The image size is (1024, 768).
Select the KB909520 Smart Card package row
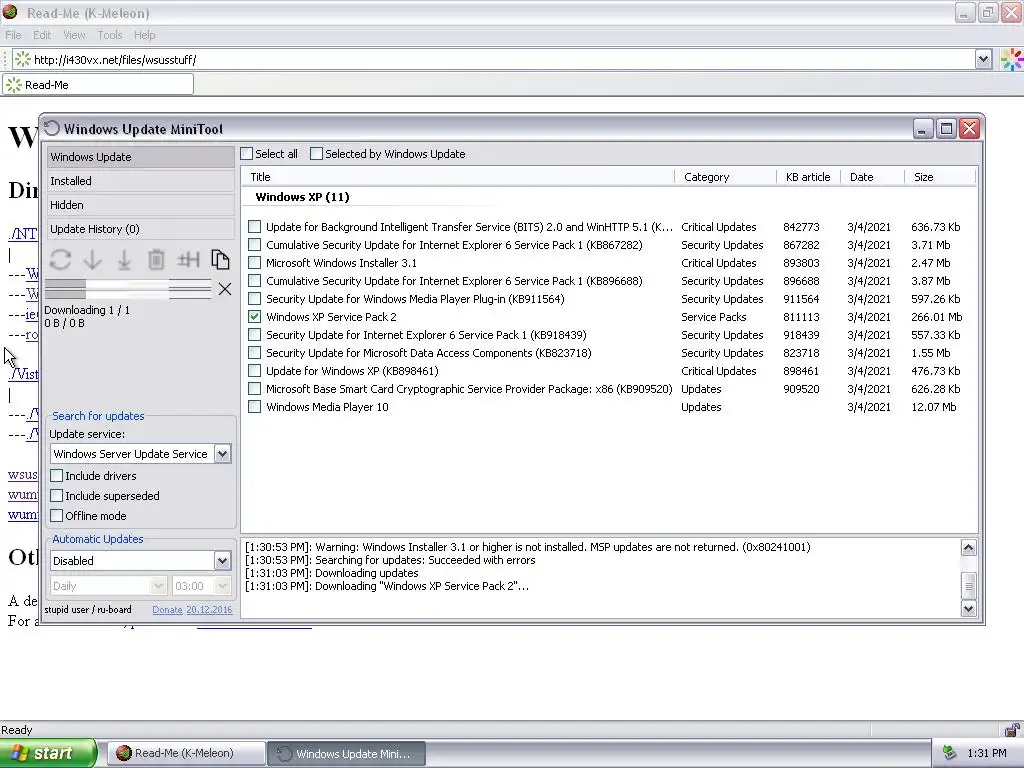point(609,389)
